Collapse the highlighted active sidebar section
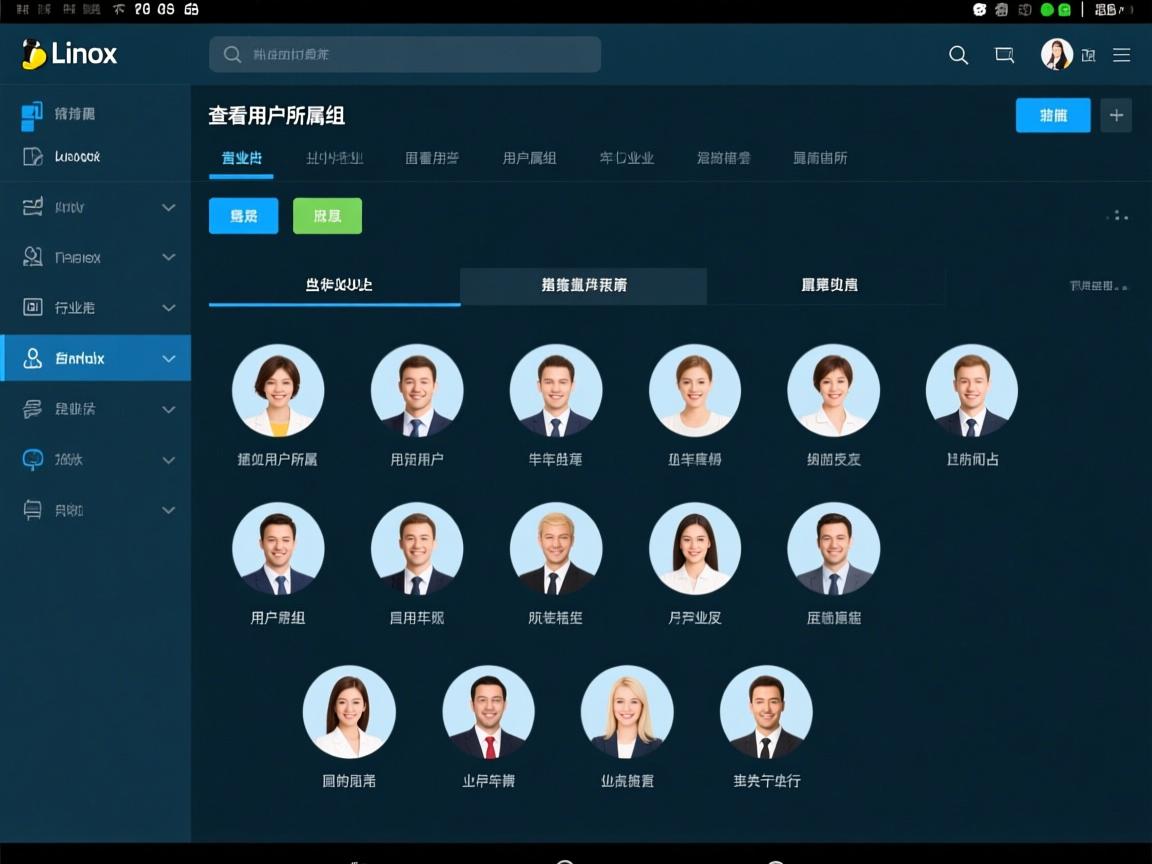The width and height of the screenshot is (1152, 864). point(168,357)
